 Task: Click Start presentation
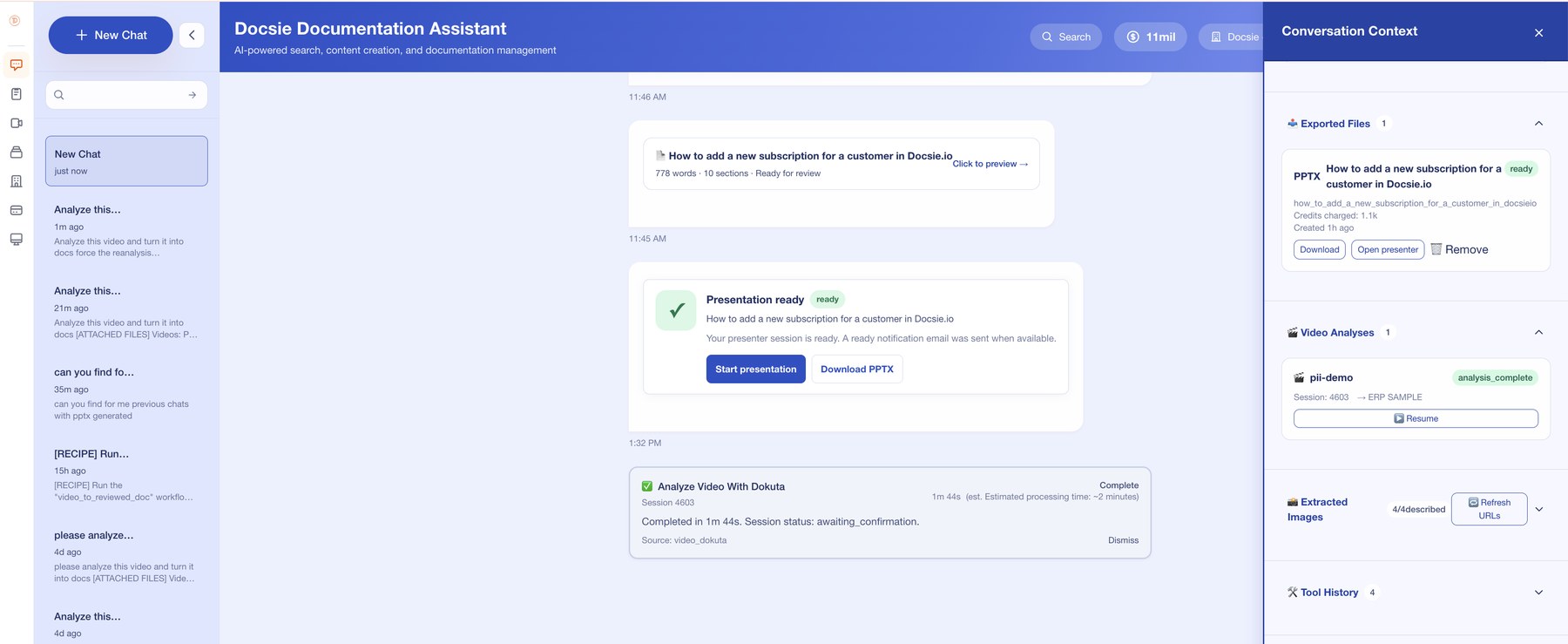pyautogui.click(x=756, y=369)
